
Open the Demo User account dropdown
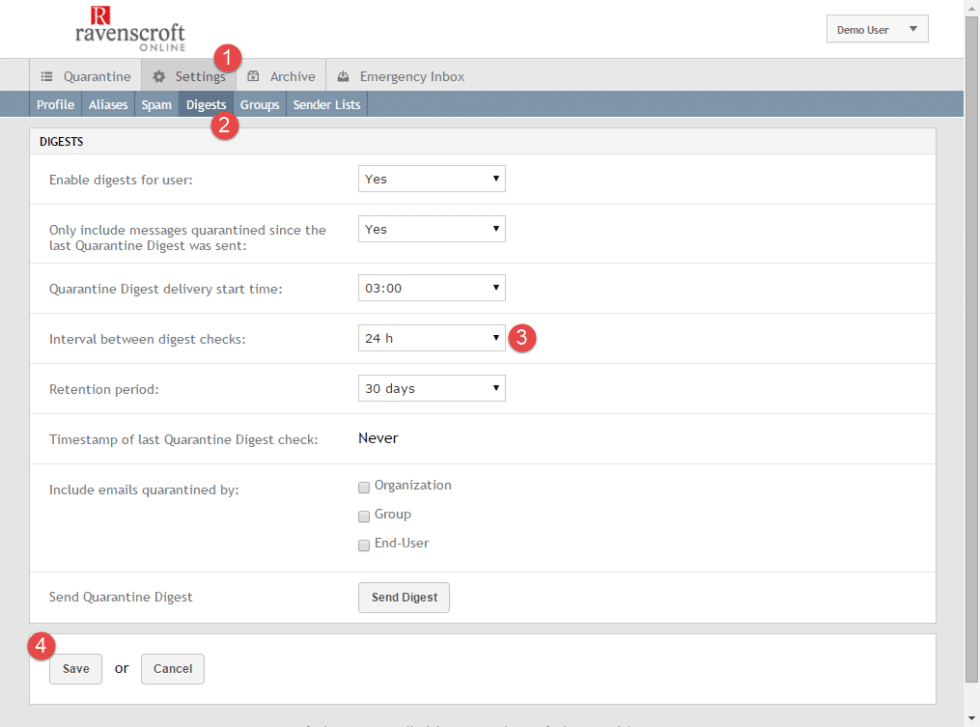click(x=876, y=28)
